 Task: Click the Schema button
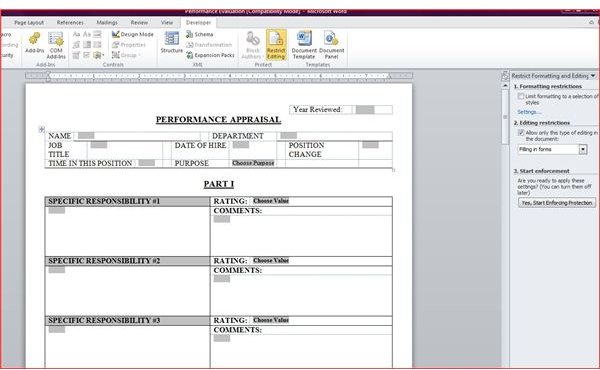click(x=199, y=34)
